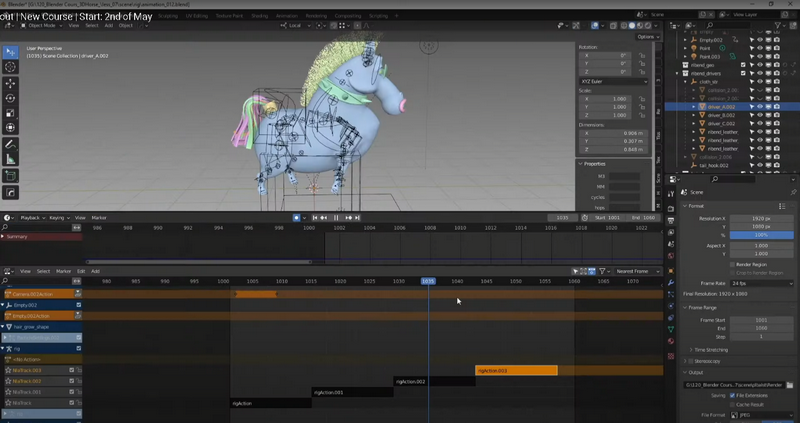Image resolution: width=800 pixels, height=423 pixels.
Task: Uncheck File Extensions option
Action: click(733, 395)
